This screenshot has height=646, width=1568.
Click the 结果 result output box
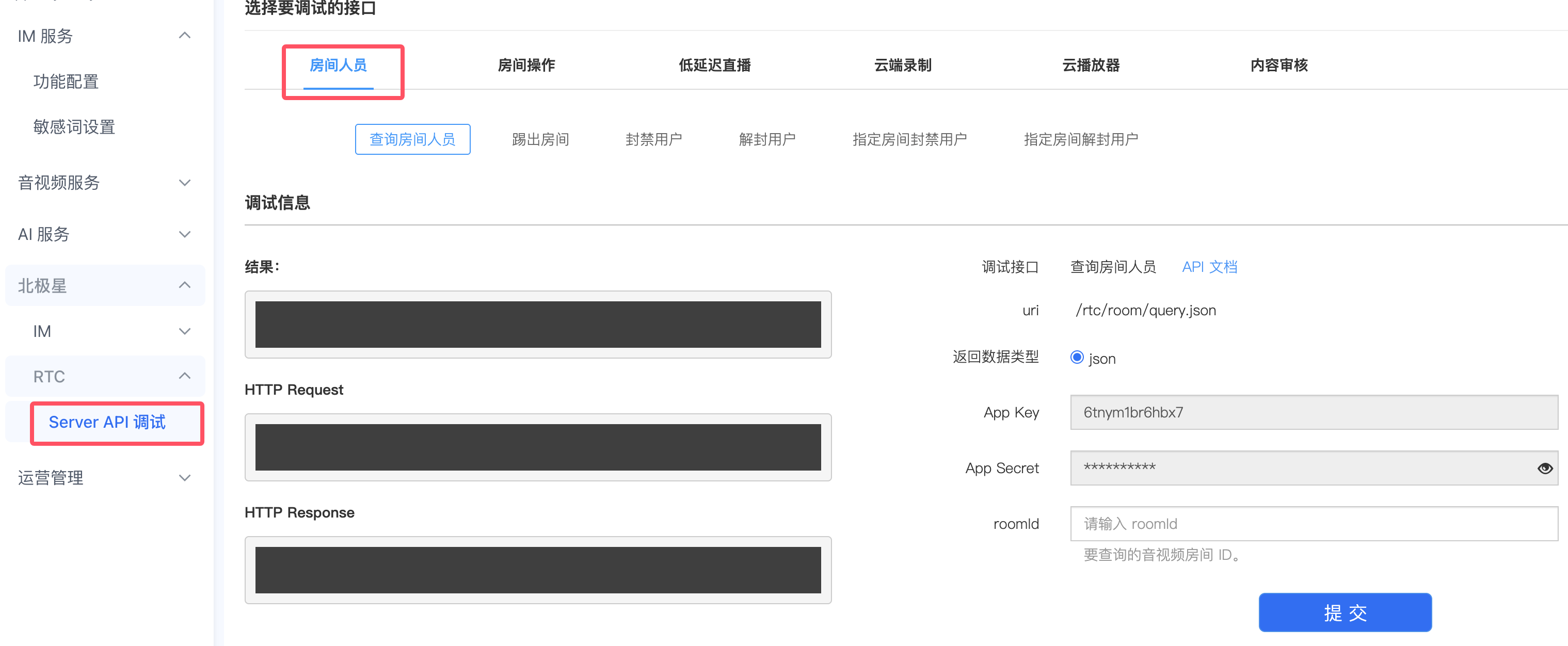[538, 324]
